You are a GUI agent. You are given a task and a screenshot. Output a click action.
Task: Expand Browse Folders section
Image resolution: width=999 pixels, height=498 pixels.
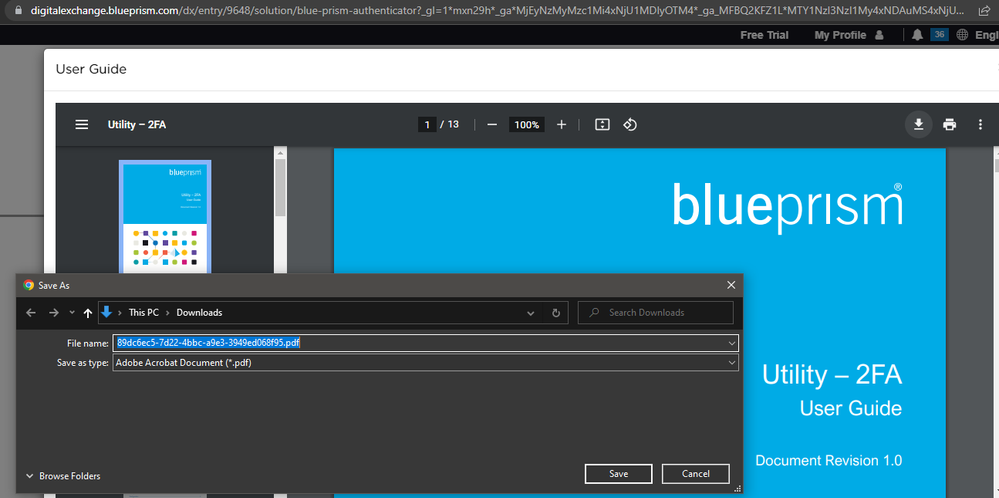click(62, 476)
